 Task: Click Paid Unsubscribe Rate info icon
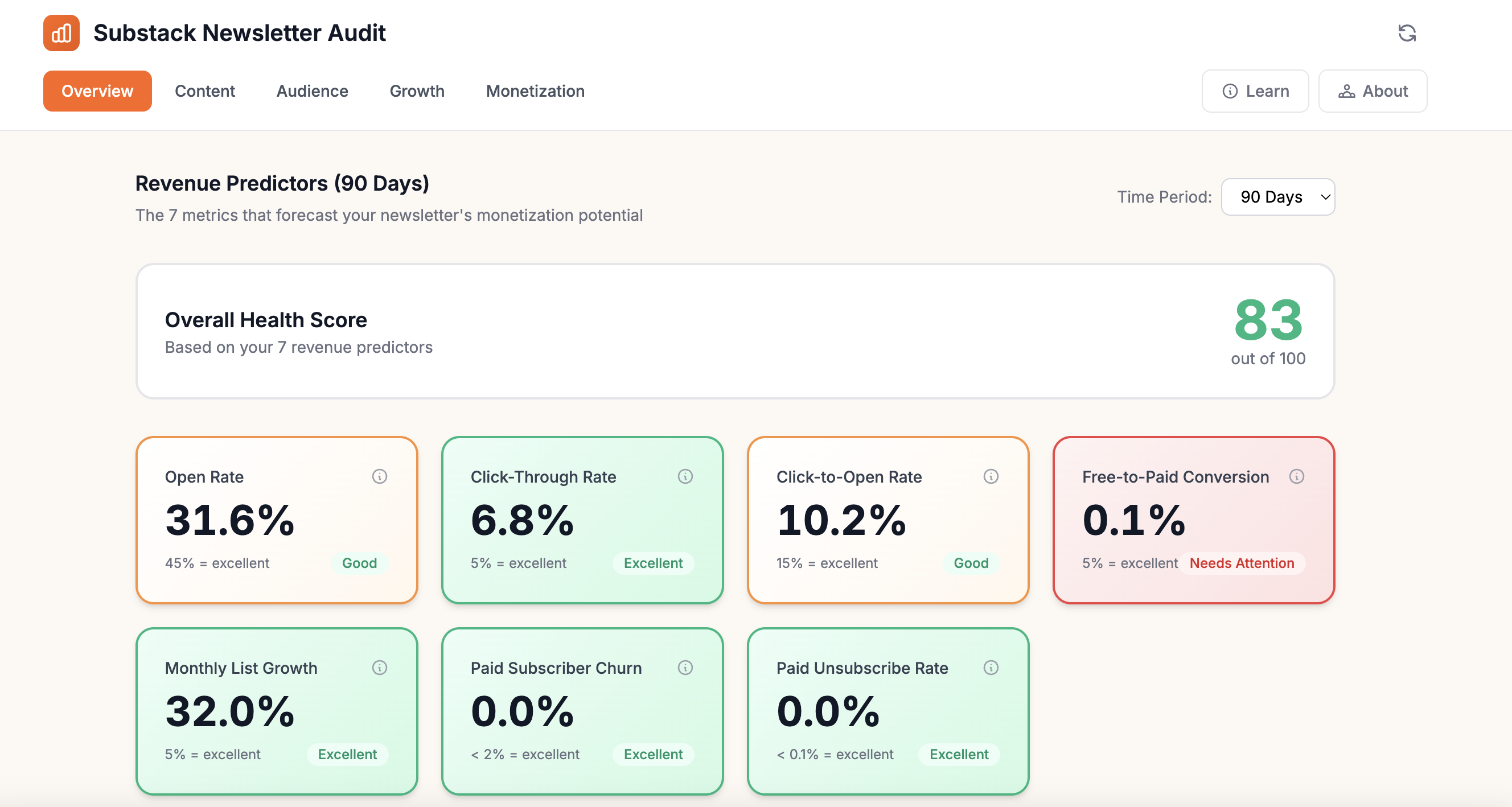[x=991, y=668]
